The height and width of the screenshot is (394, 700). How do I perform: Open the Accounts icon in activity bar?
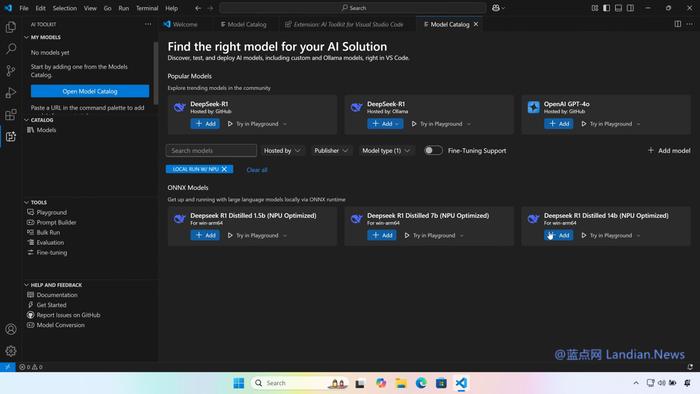(11, 329)
